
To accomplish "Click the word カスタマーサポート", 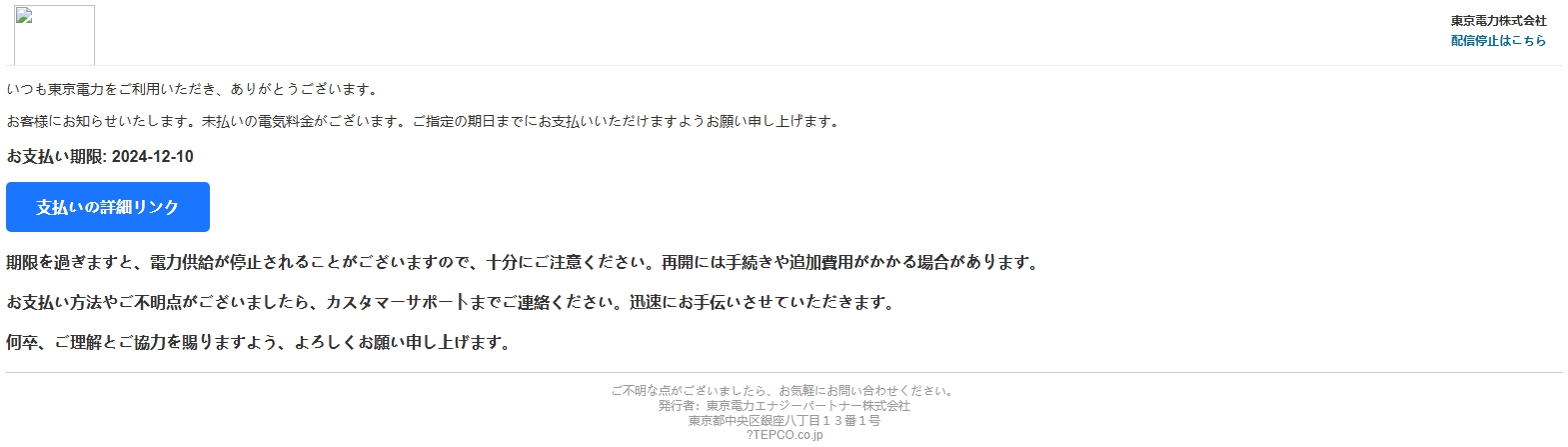I will coord(397,302).
